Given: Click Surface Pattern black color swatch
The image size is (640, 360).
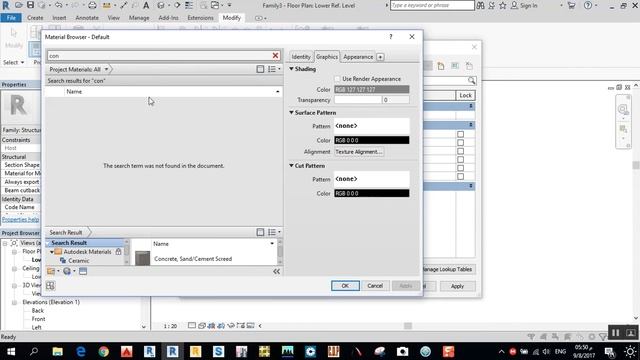Looking at the screenshot, I should coord(372,140).
